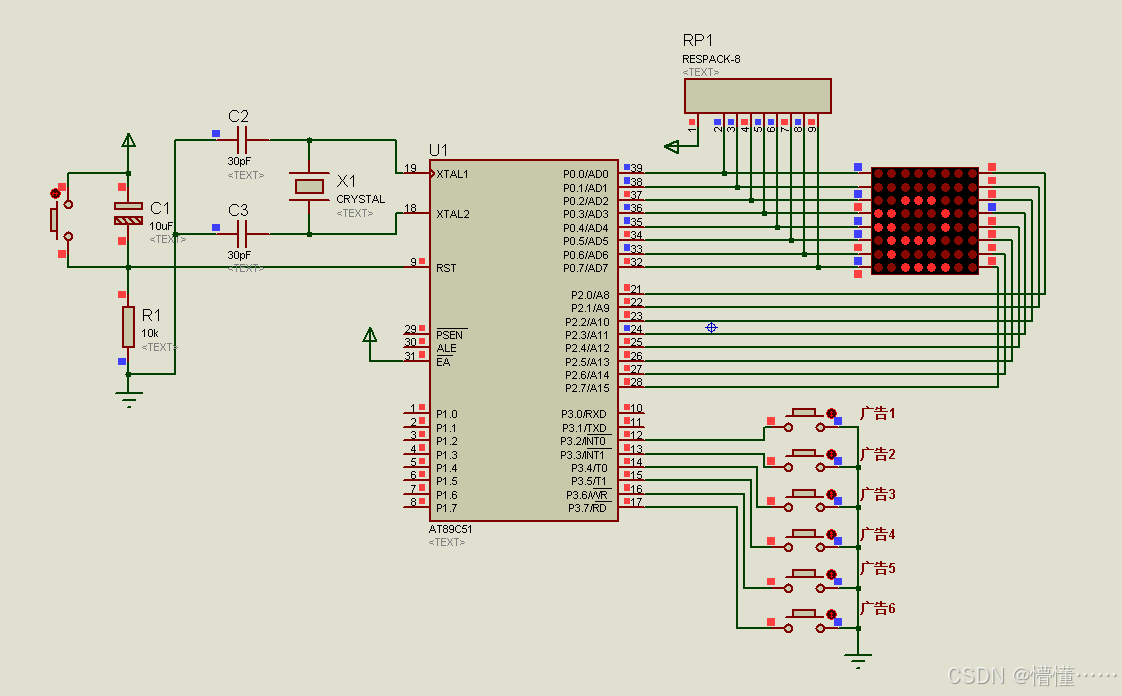Click the <TEXT> placeholder under CRYSTAL
The height and width of the screenshot is (696, 1122).
coord(355,213)
